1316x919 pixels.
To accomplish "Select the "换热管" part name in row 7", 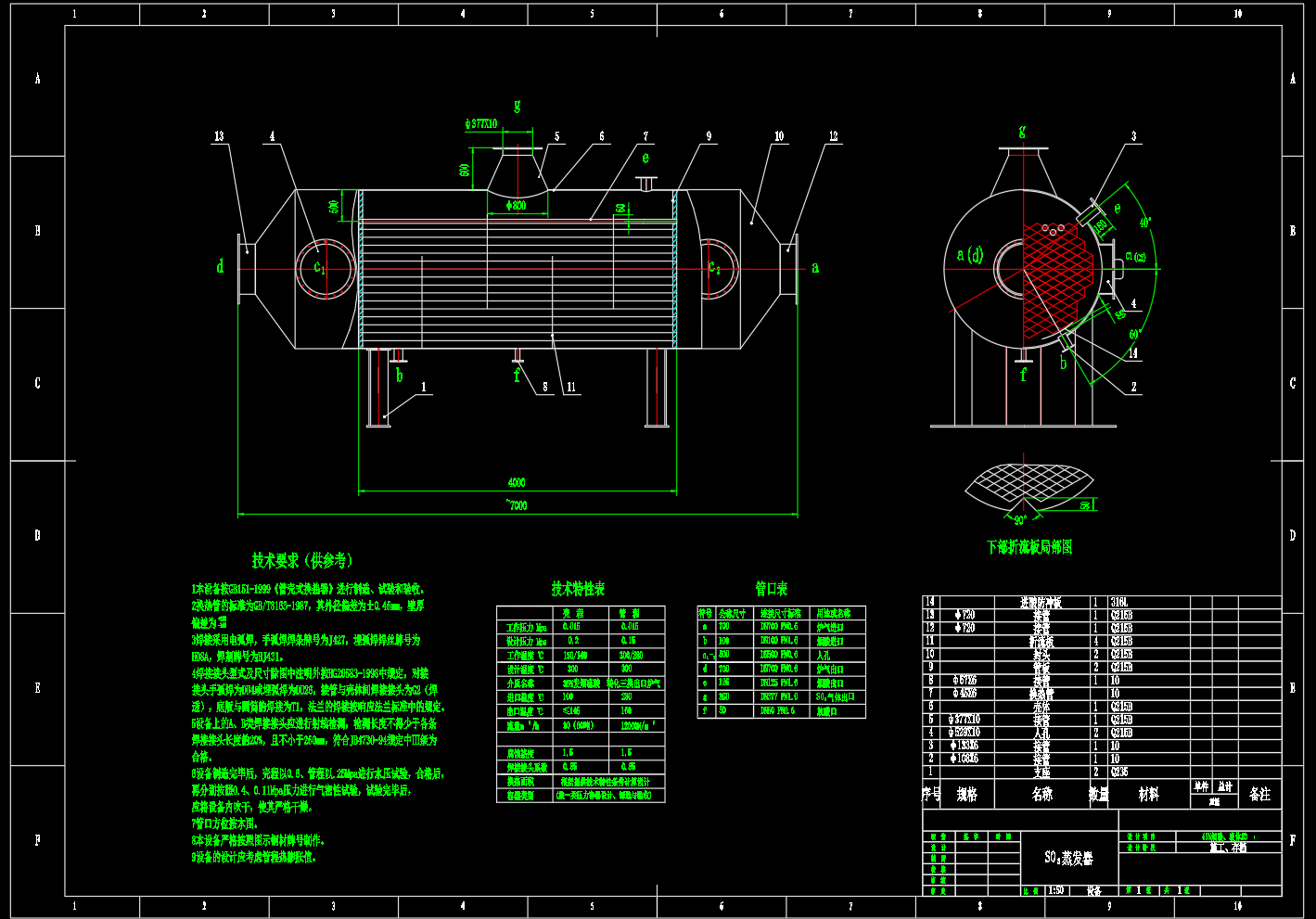I will (1041, 693).
